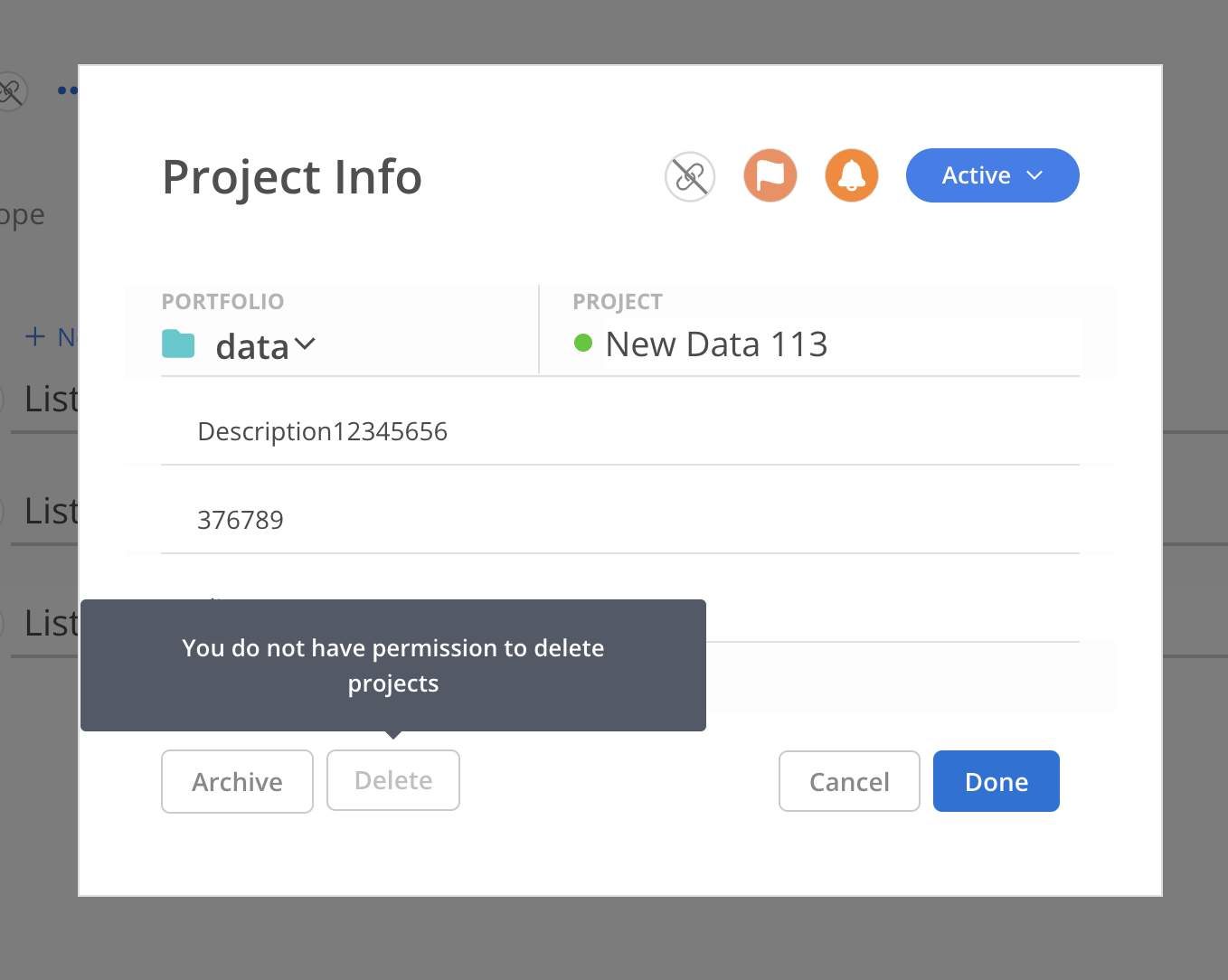Click the delete permission tooltip
1228x980 pixels.
[392, 665]
